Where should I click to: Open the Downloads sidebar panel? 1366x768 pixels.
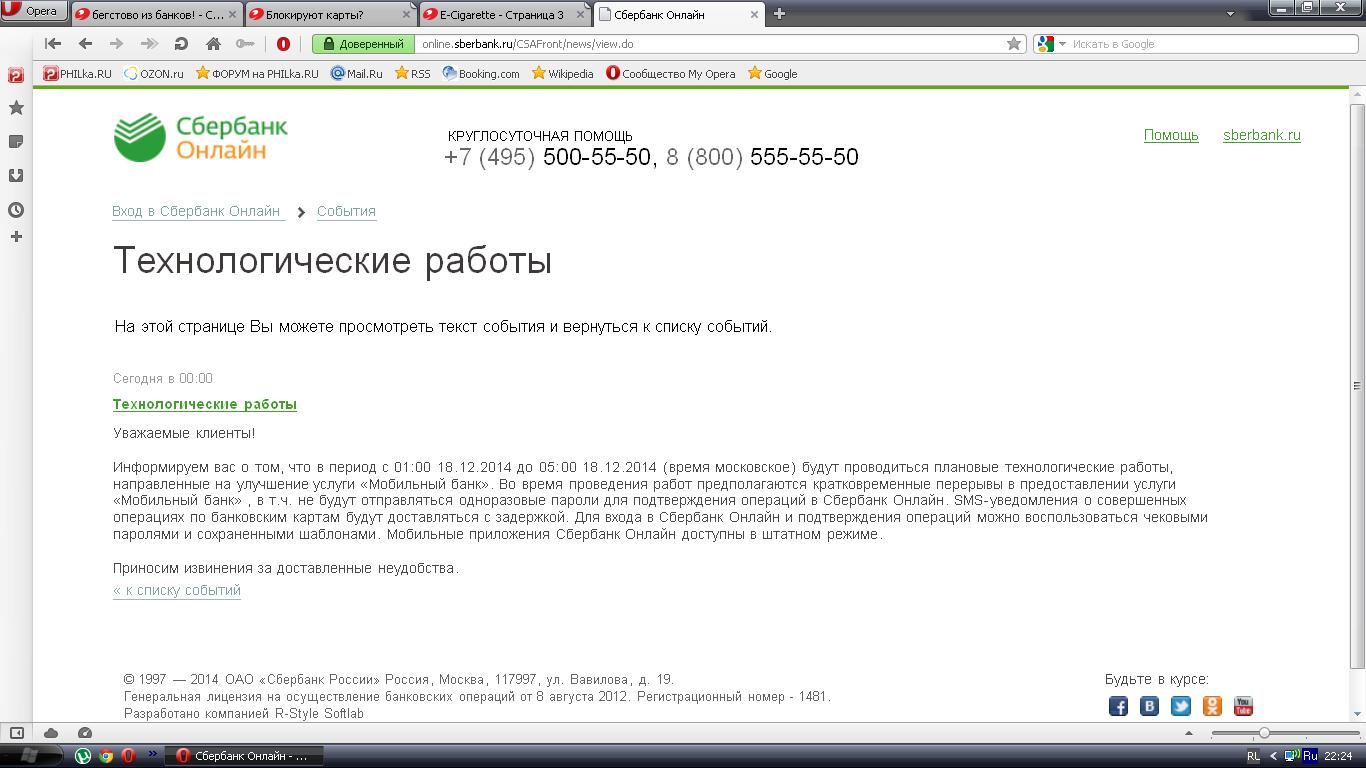coord(16,176)
